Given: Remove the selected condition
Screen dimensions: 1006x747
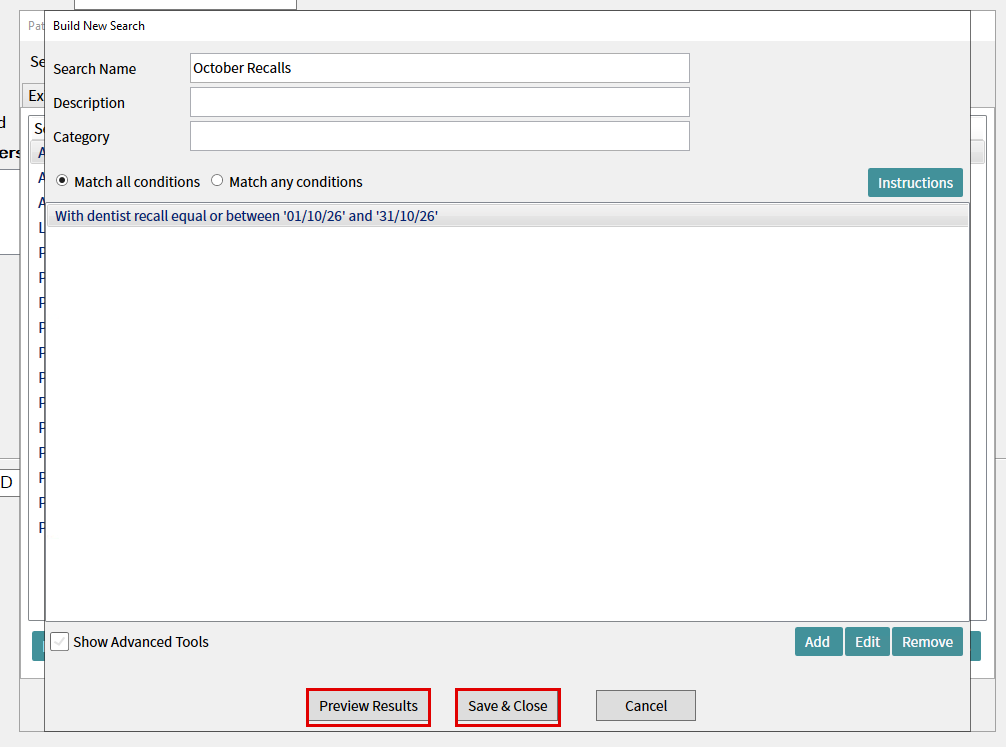Looking at the screenshot, I should tap(927, 642).
